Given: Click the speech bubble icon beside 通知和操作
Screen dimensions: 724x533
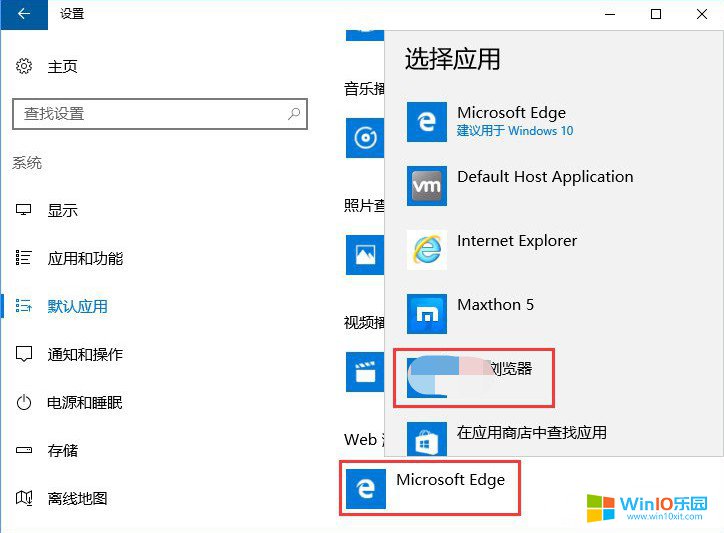Looking at the screenshot, I should coord(24,354).
